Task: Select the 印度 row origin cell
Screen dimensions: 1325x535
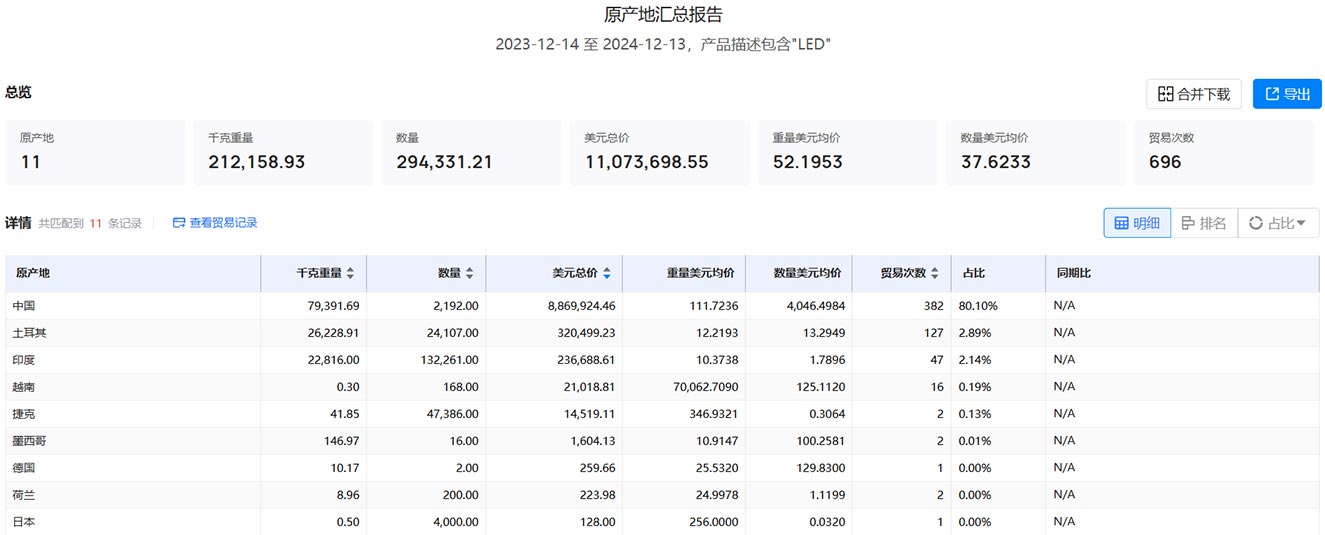Action: coord(133,360)
